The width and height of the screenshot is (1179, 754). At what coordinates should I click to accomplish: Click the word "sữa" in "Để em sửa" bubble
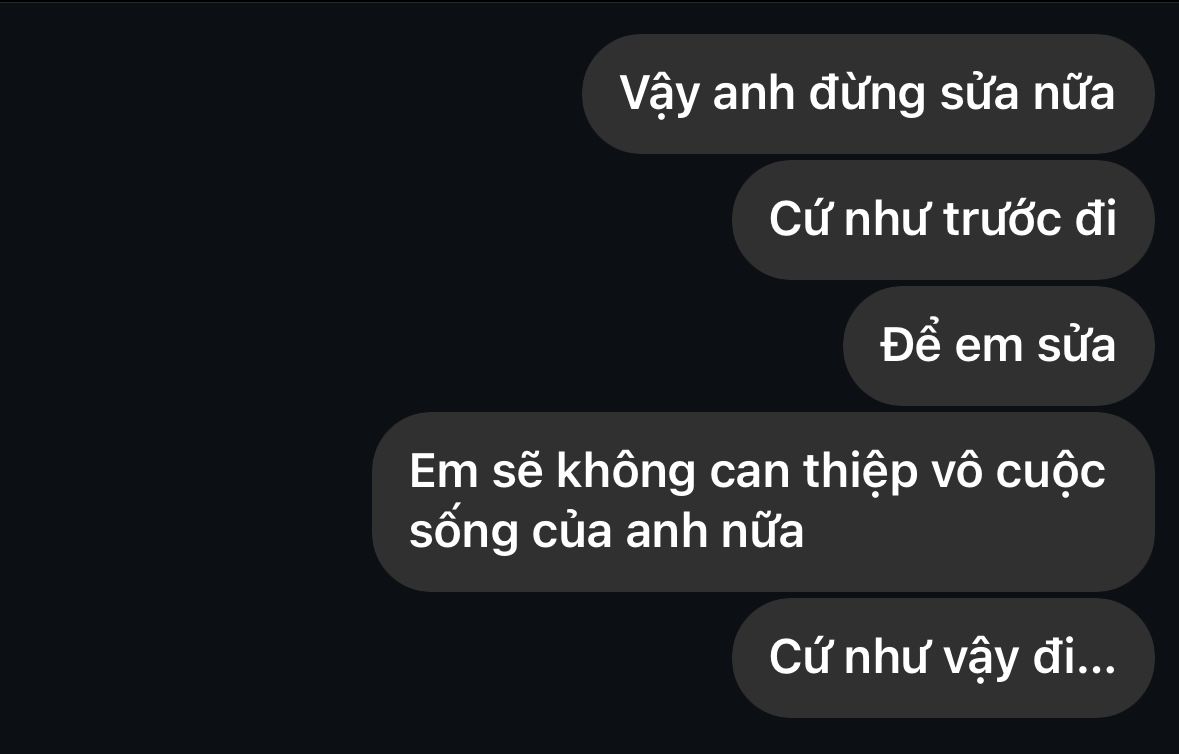(1077, 345)
